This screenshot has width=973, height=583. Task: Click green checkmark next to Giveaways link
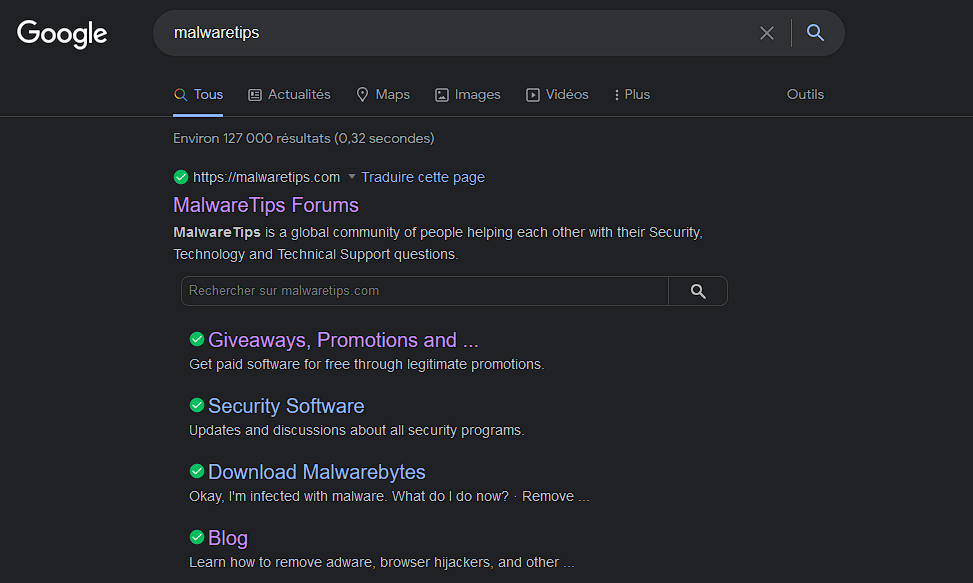197,339
